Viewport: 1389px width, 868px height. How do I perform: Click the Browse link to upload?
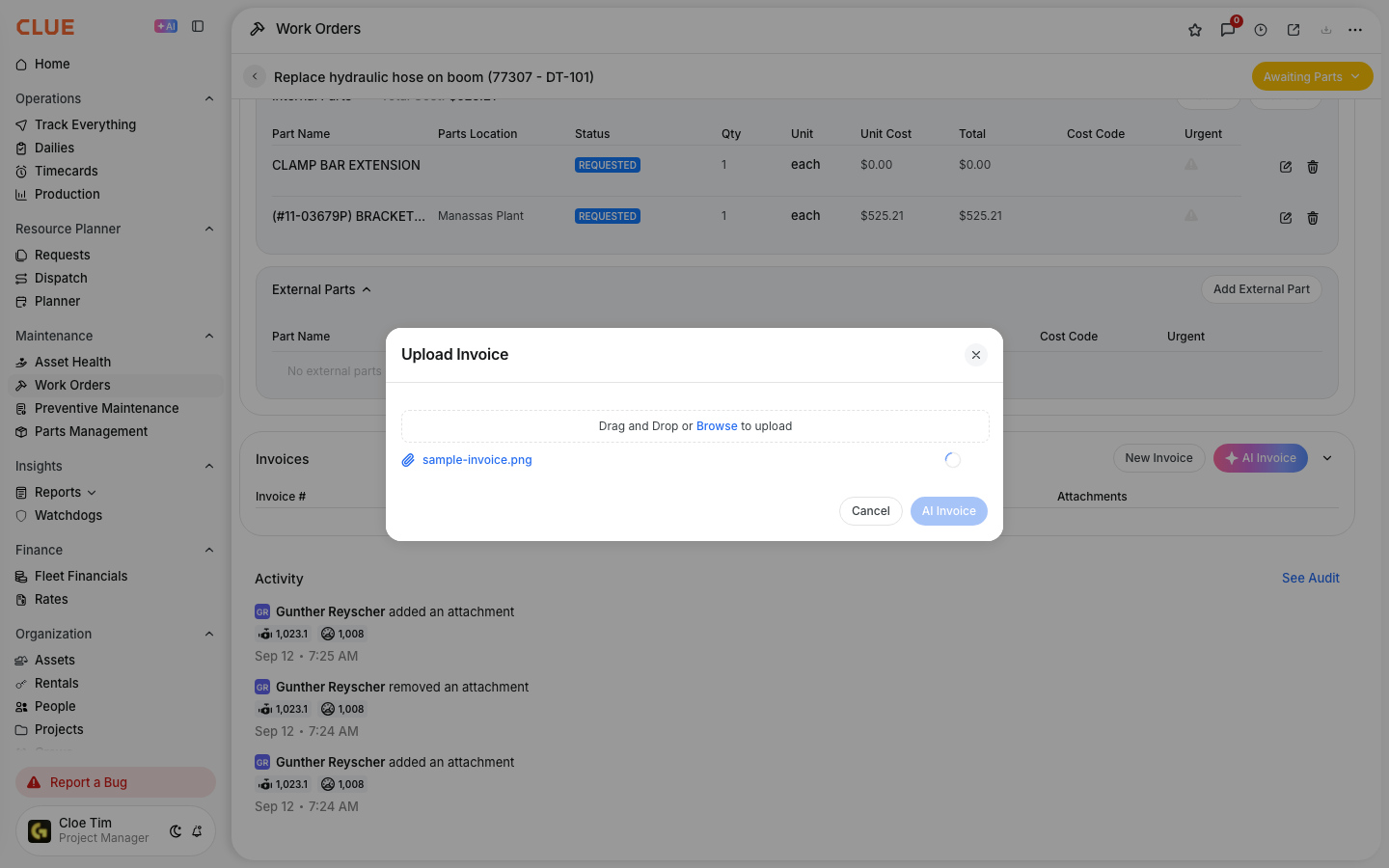717,426
